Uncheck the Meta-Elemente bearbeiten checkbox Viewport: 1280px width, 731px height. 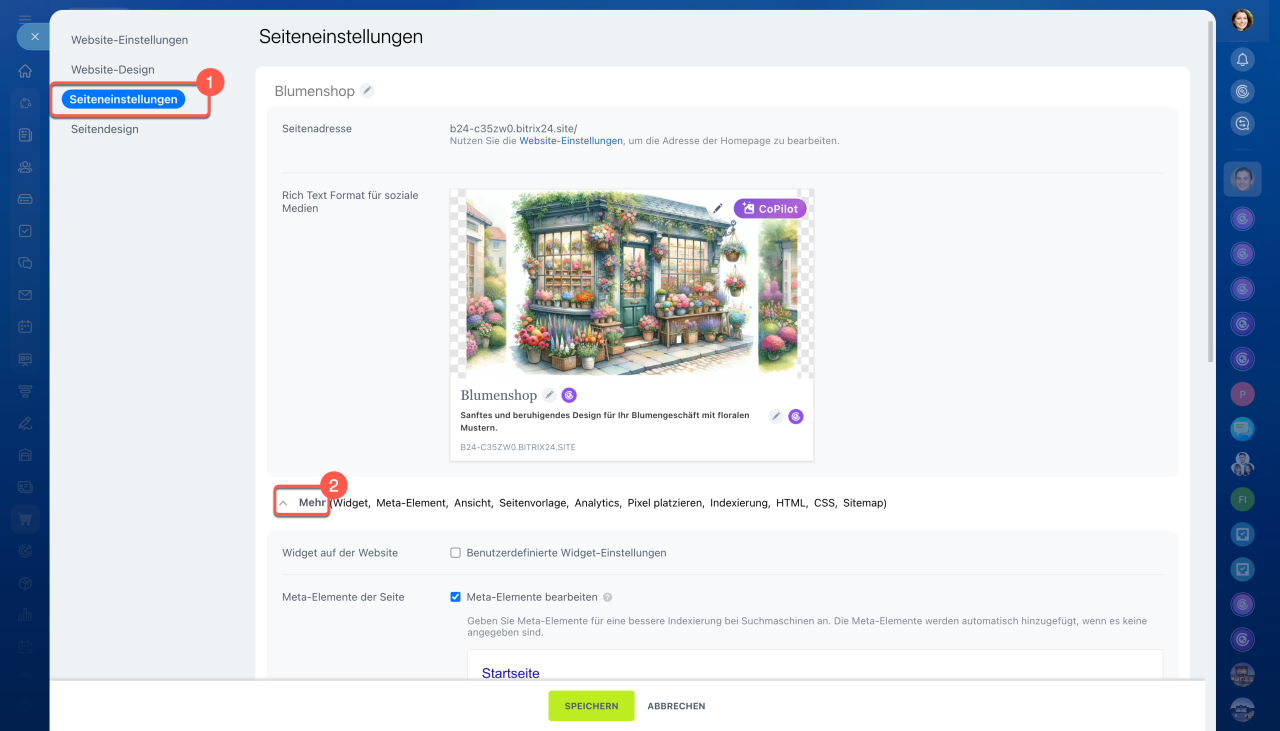click(x=456, y=597)
